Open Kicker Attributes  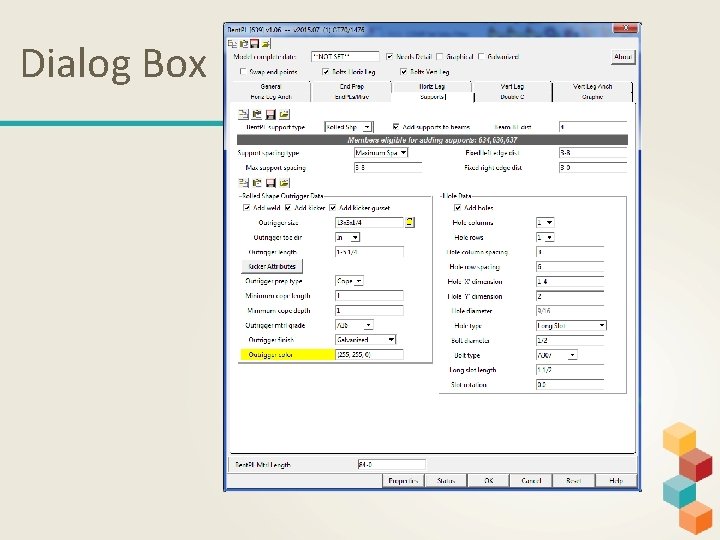(272, 266)
